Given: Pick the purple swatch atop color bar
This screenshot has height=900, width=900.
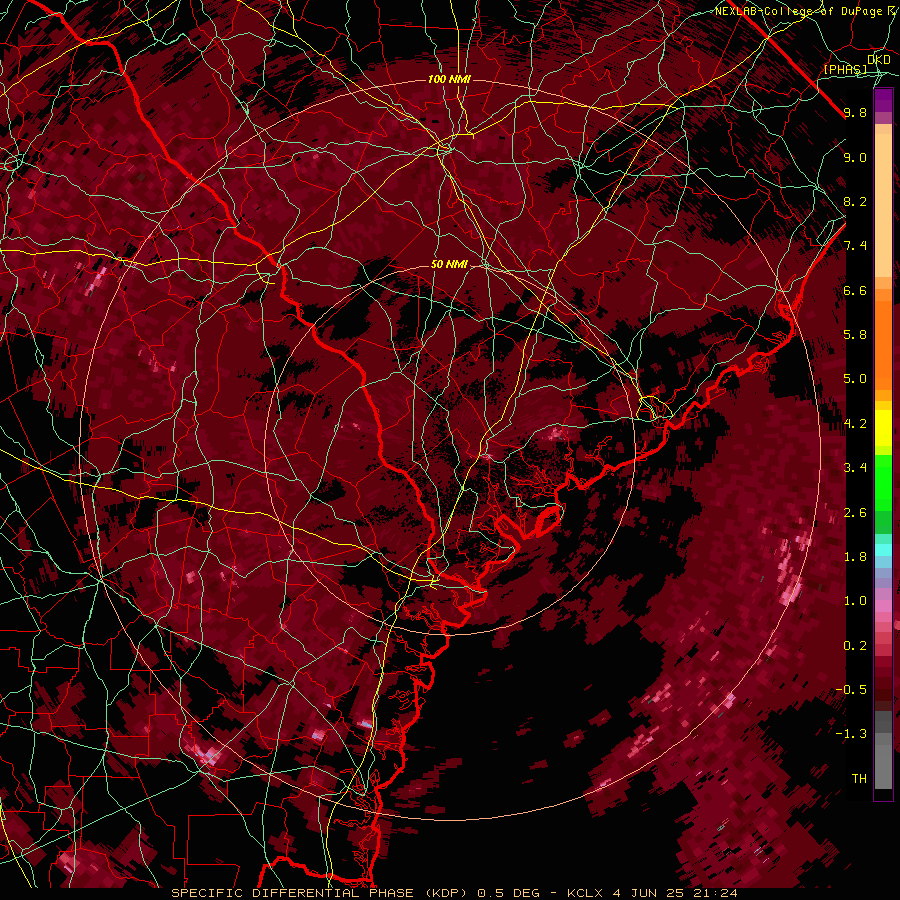Looking at the screenshot, I should coord(883,100).
